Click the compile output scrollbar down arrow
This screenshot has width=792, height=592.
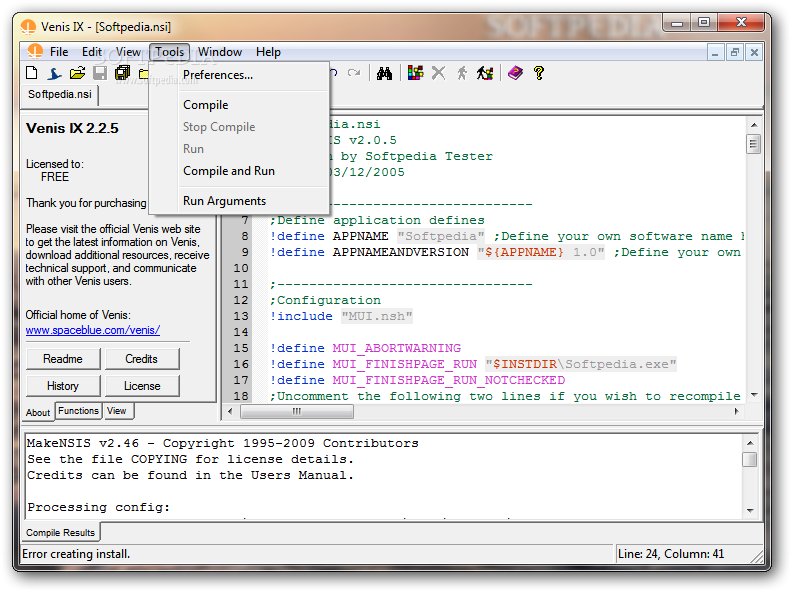coord(750,511)
